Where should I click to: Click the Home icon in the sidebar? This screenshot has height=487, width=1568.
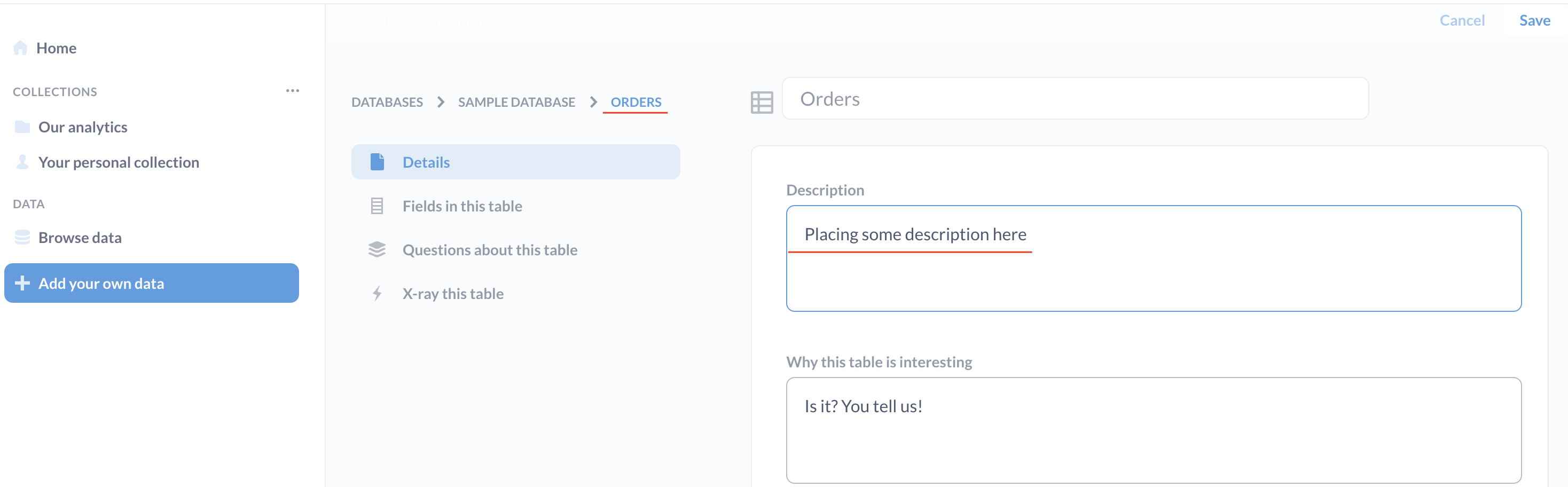21,48
